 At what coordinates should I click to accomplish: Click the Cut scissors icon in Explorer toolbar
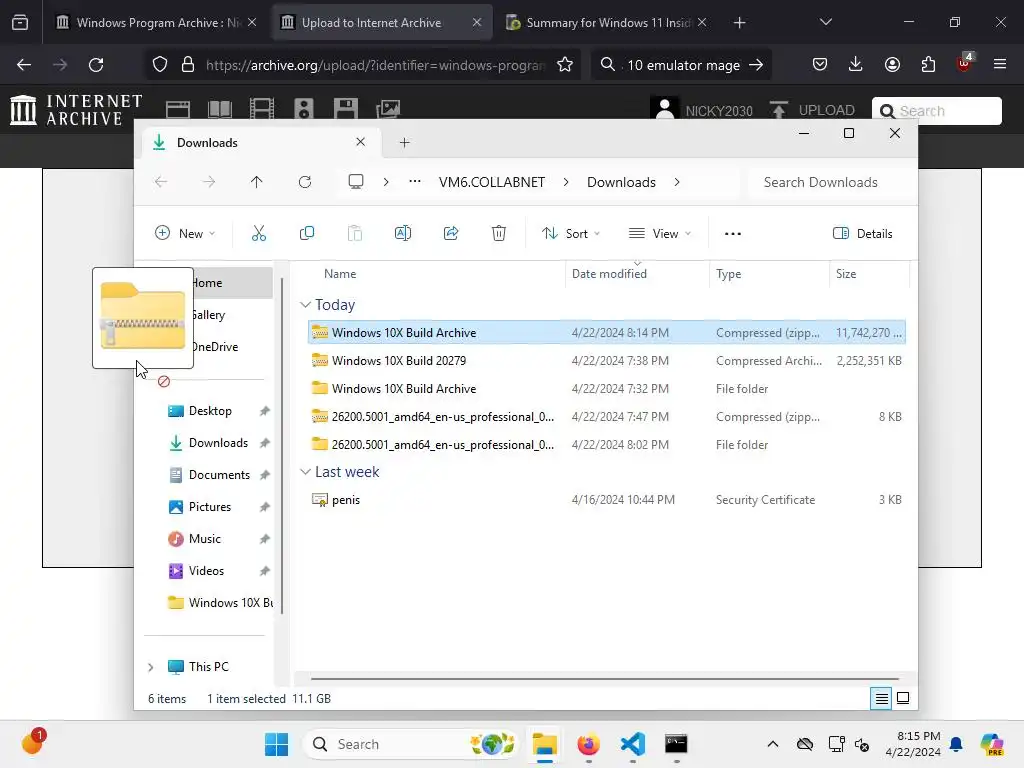(x=259, y=233)
